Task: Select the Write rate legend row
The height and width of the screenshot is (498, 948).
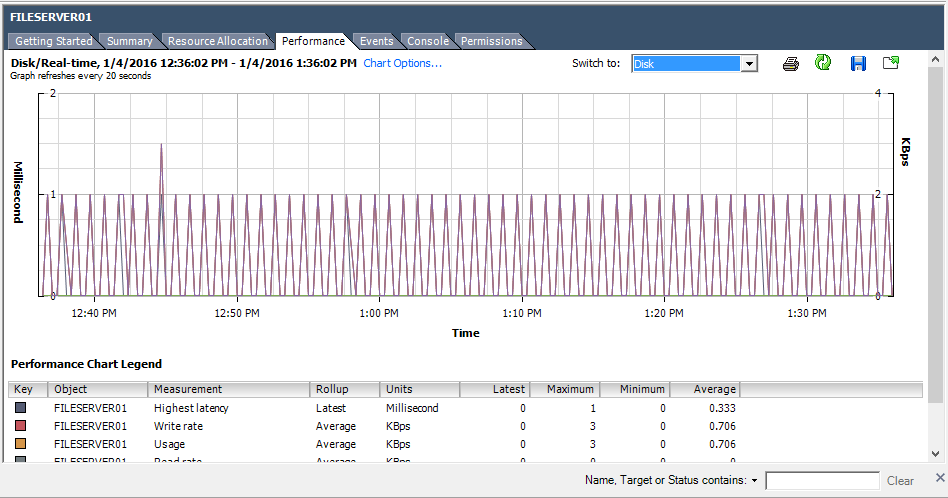Action: (466, 426)
